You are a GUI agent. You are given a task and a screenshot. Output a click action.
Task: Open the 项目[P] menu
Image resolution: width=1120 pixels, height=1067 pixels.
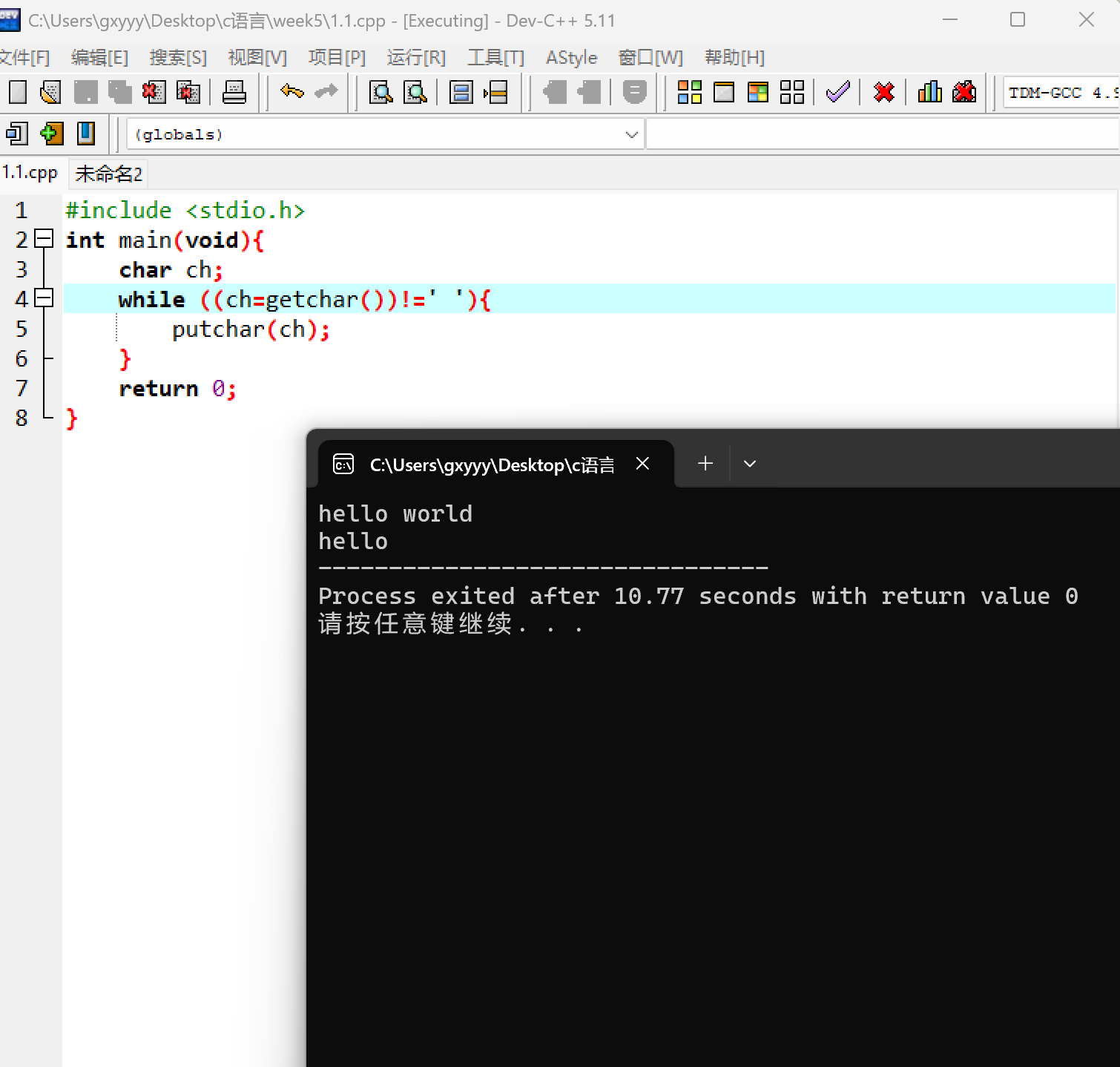pyautogui.click(x=337, y=57)
